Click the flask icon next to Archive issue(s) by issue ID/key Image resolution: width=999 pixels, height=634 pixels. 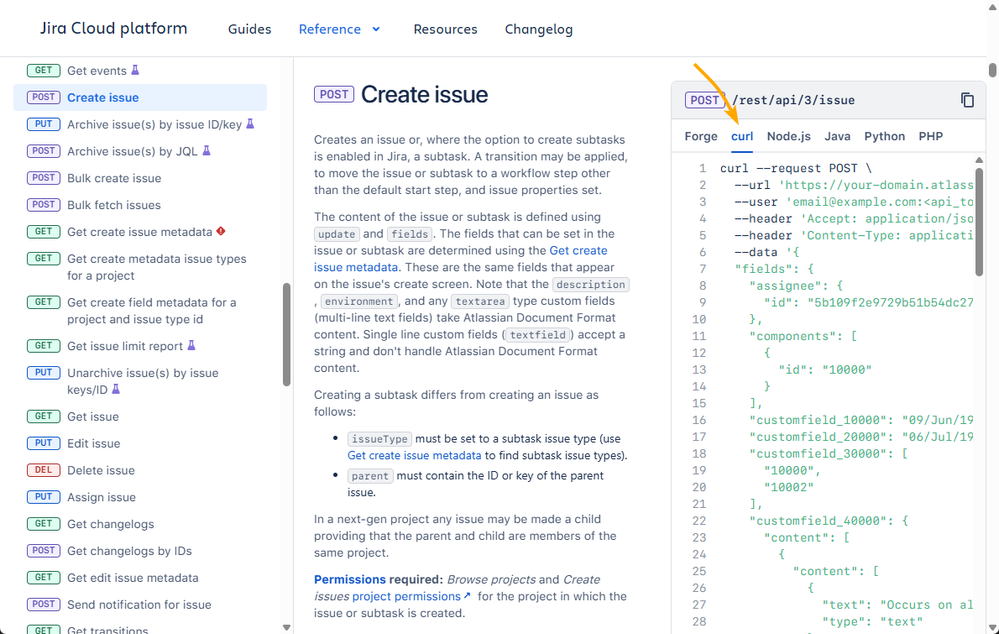coord(250,124)
